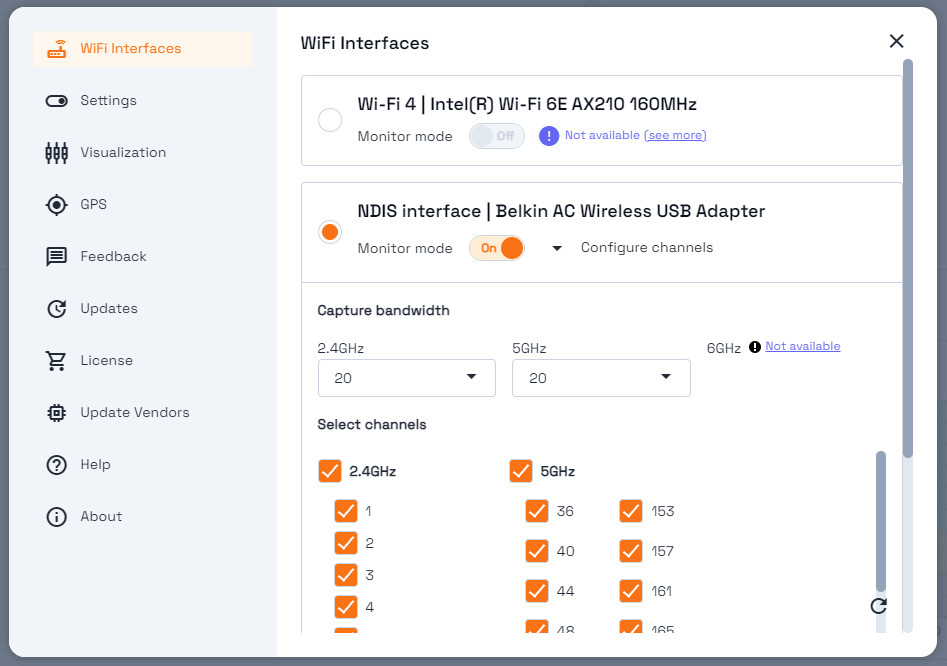Screen dimensions: 947x666
Task: Click the 6GHz black exclamation icon
Action: point(754,347)
